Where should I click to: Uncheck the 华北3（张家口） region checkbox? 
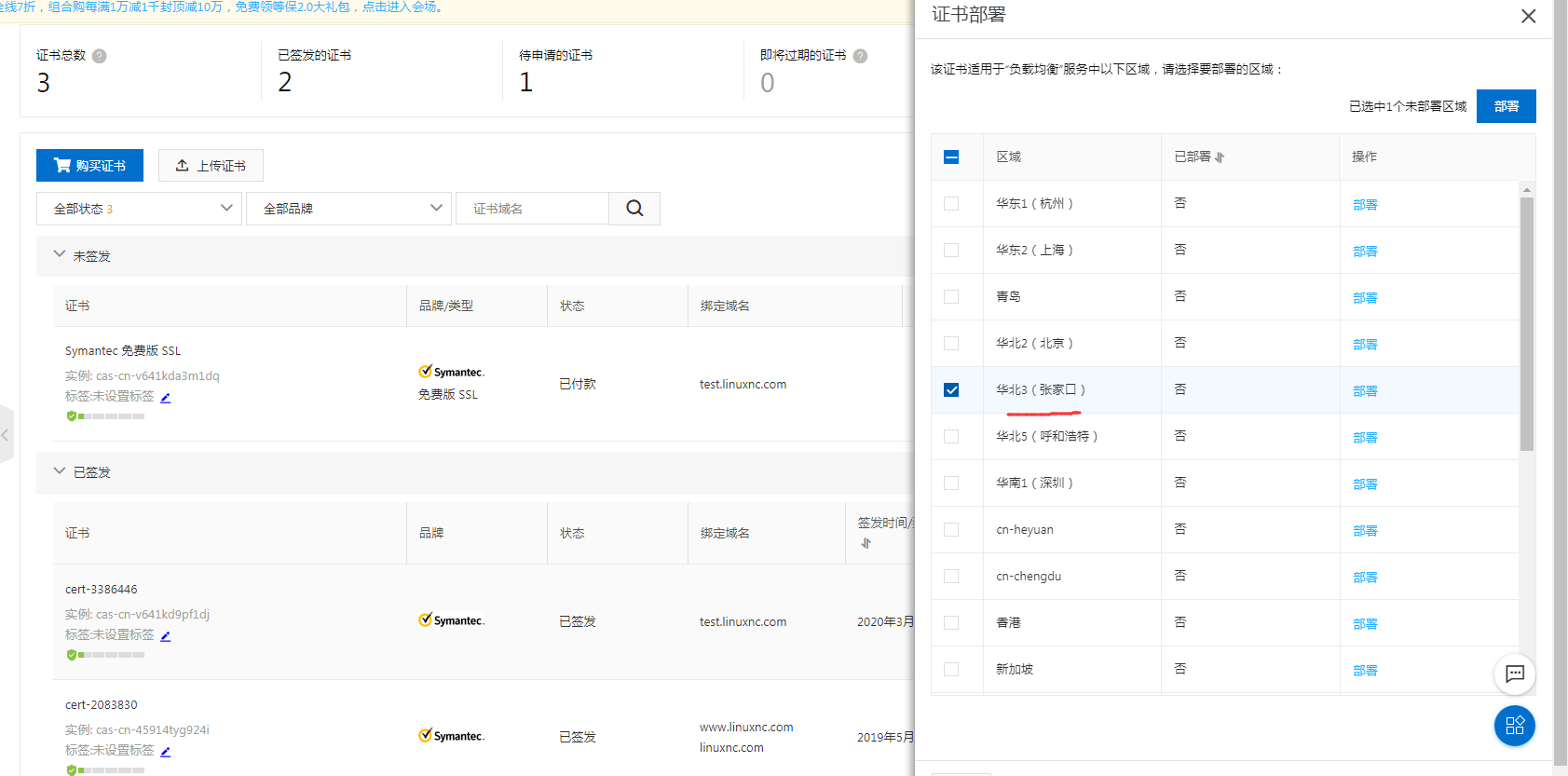pos(951,389)
